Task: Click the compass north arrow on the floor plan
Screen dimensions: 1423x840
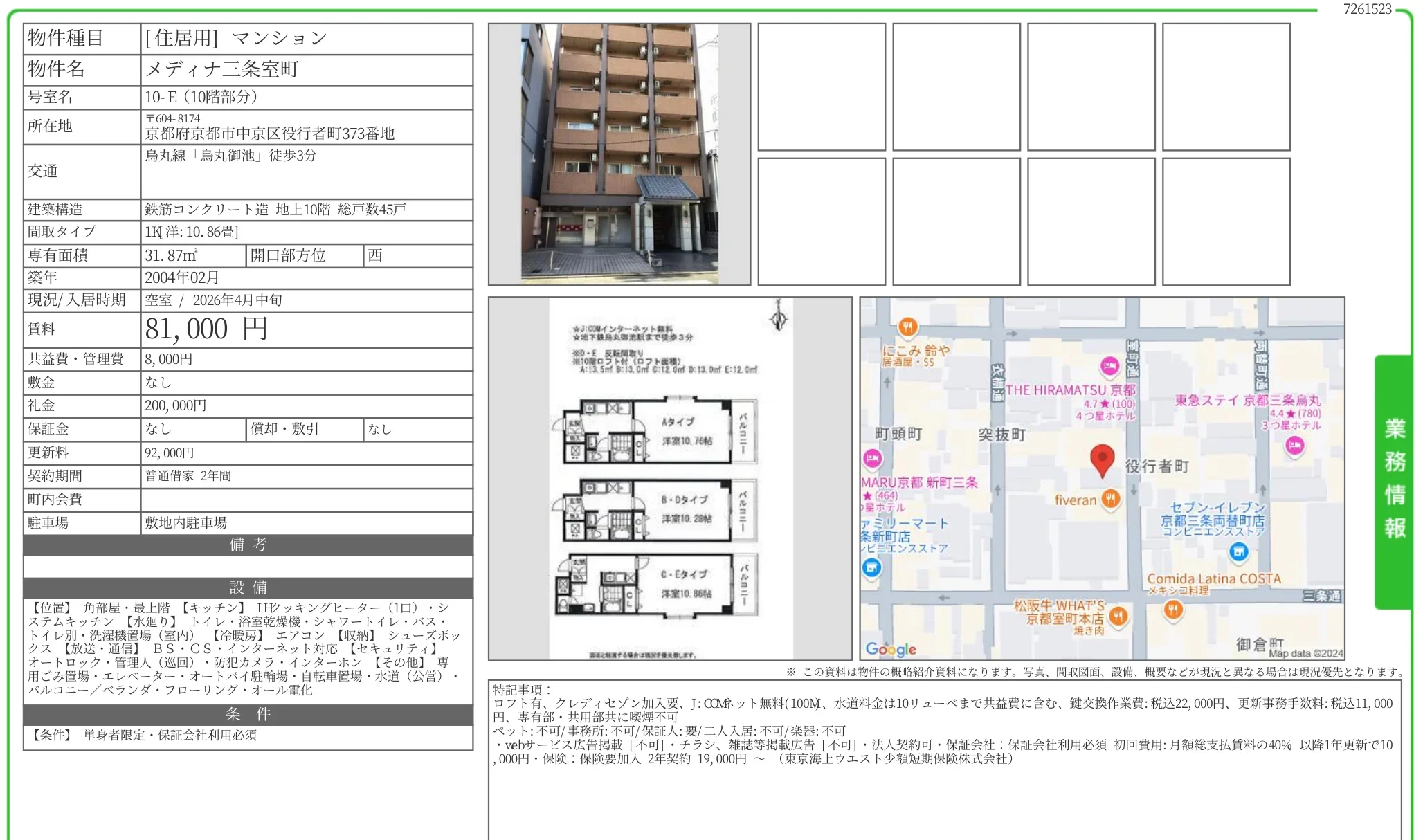Action: pos(779,318)
